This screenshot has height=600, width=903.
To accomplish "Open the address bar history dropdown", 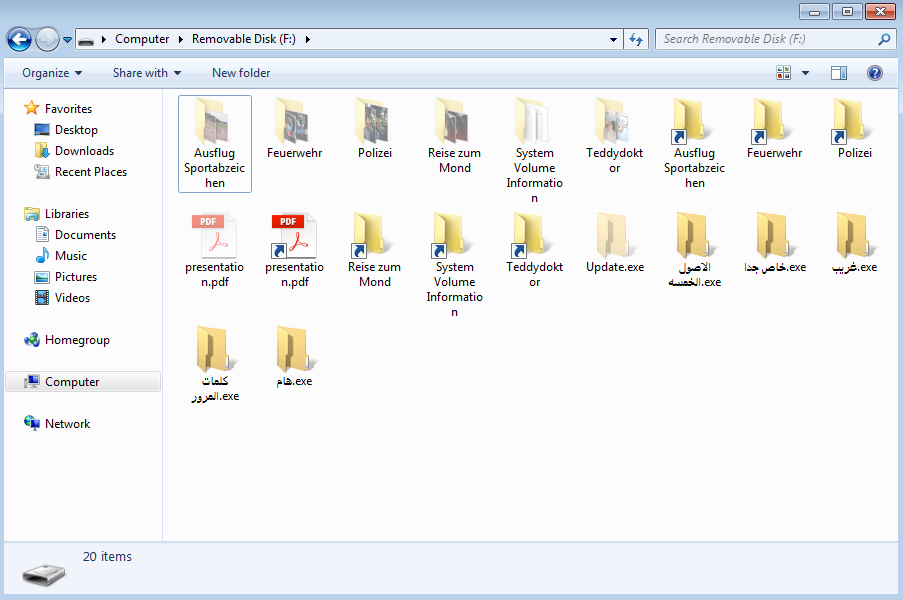I will pyautogui.click(x=614, y=40).
